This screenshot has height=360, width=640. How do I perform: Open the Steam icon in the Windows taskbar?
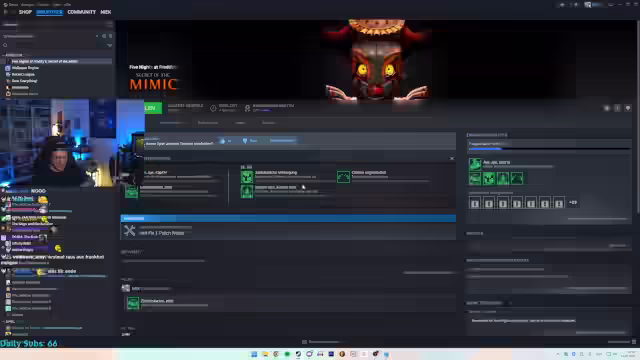click(x=298, y=354)
